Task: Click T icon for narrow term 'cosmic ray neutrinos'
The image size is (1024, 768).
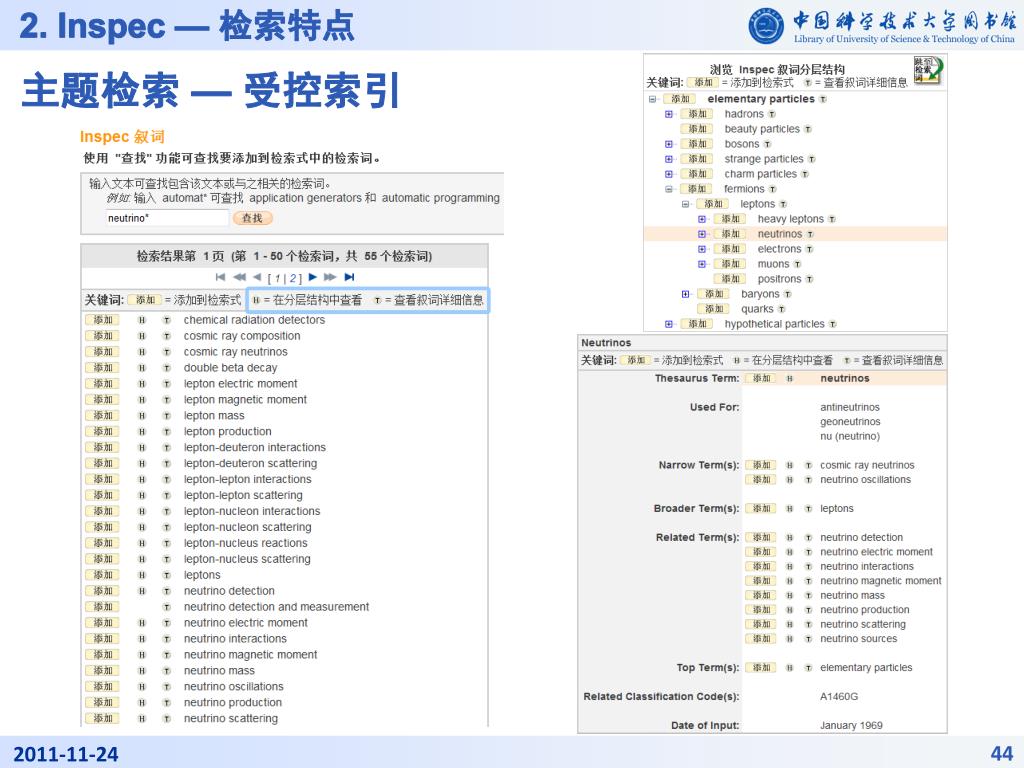Action: click(x=808, y=466)
